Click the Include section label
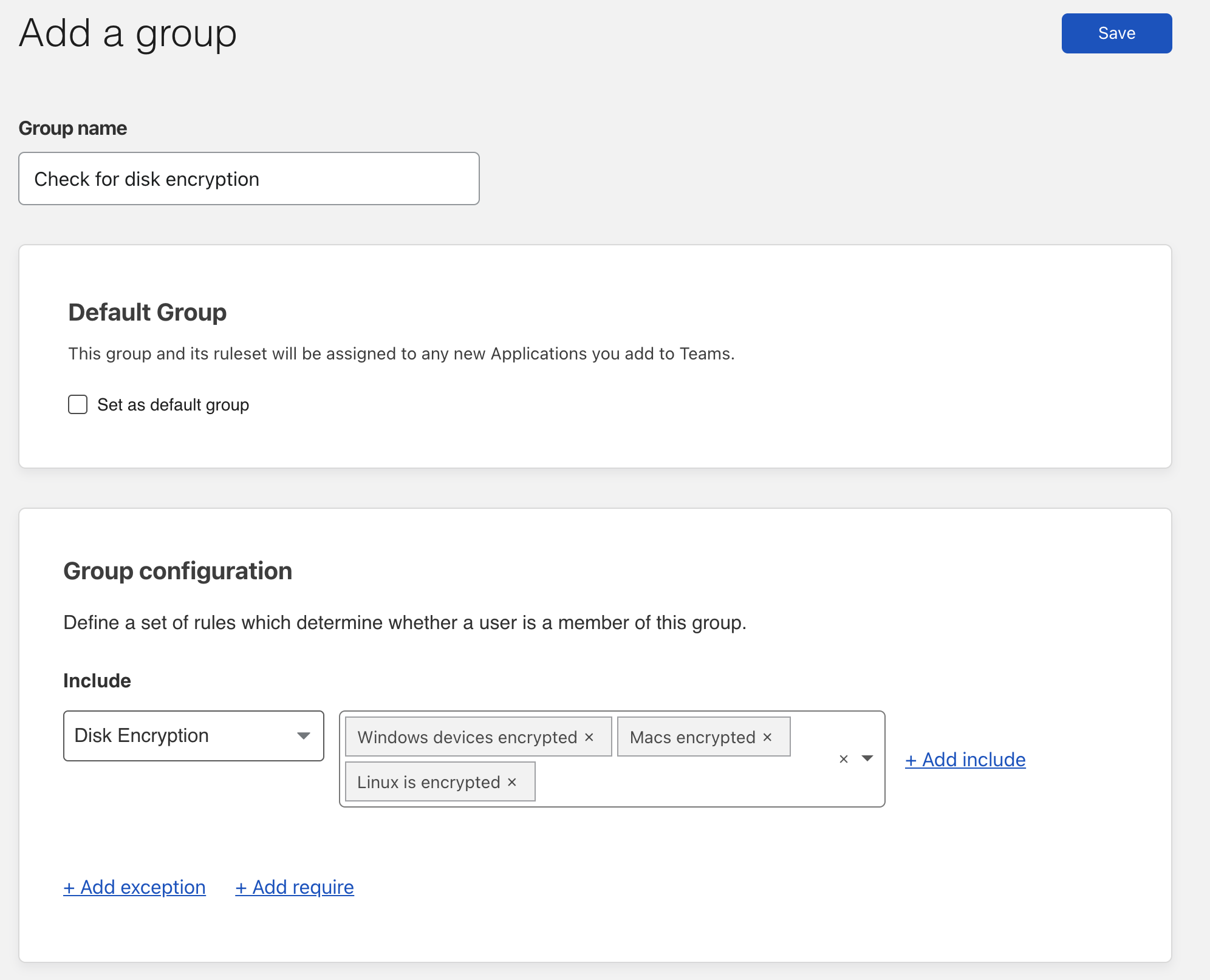 (97, 681)
